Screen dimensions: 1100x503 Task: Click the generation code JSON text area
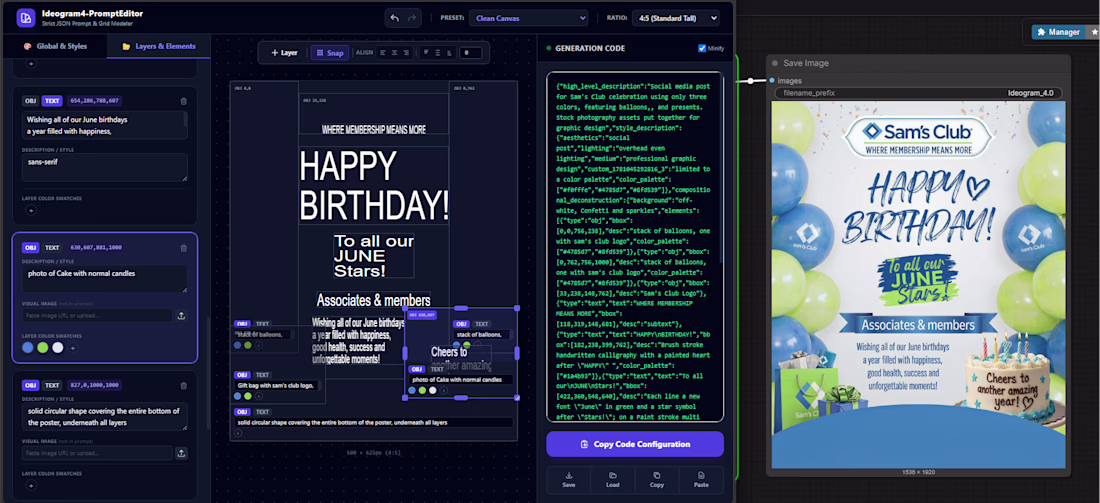[635, 247]
